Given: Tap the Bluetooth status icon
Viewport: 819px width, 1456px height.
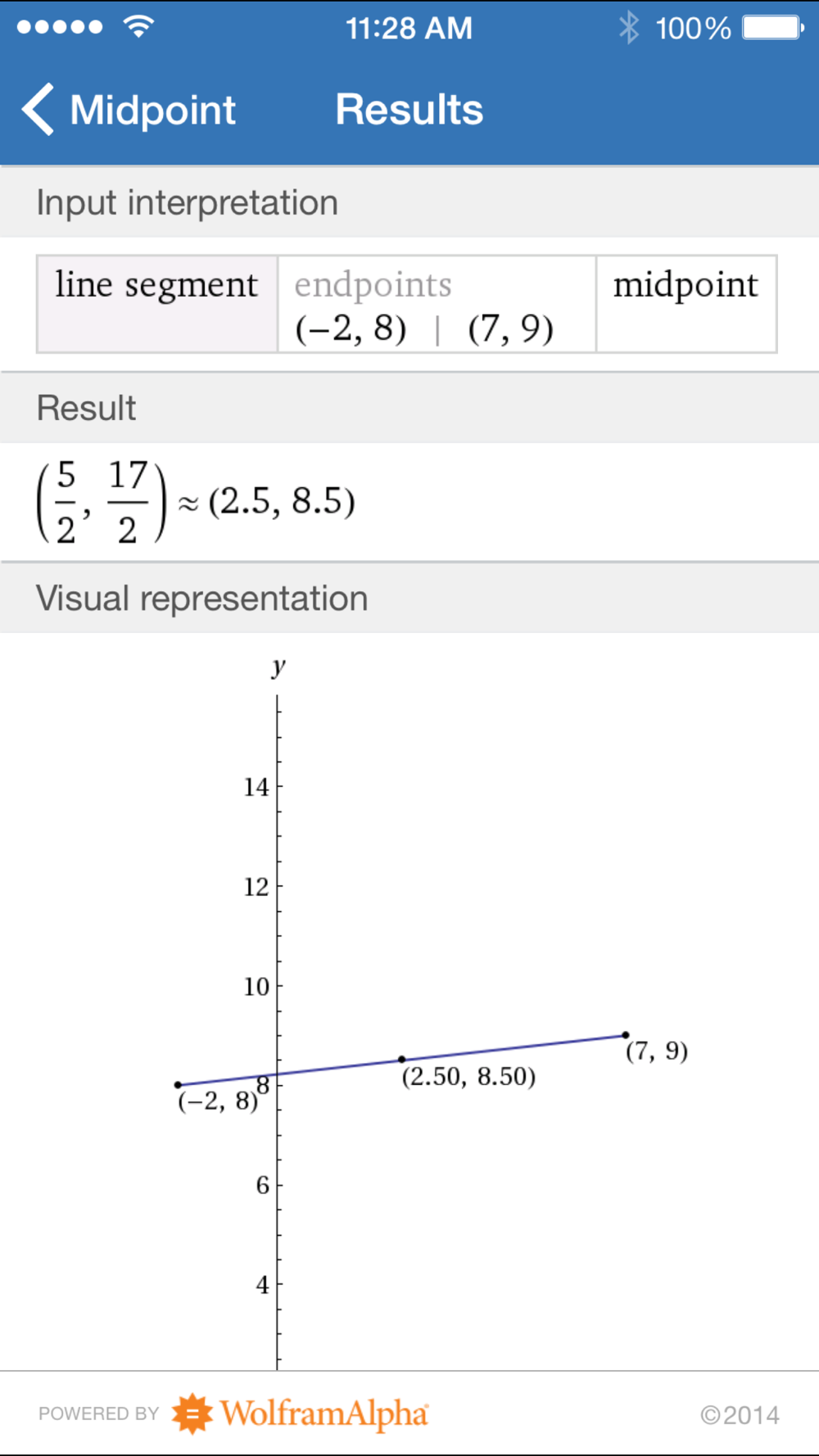Looking at the screenshot, I should (628, 28).
